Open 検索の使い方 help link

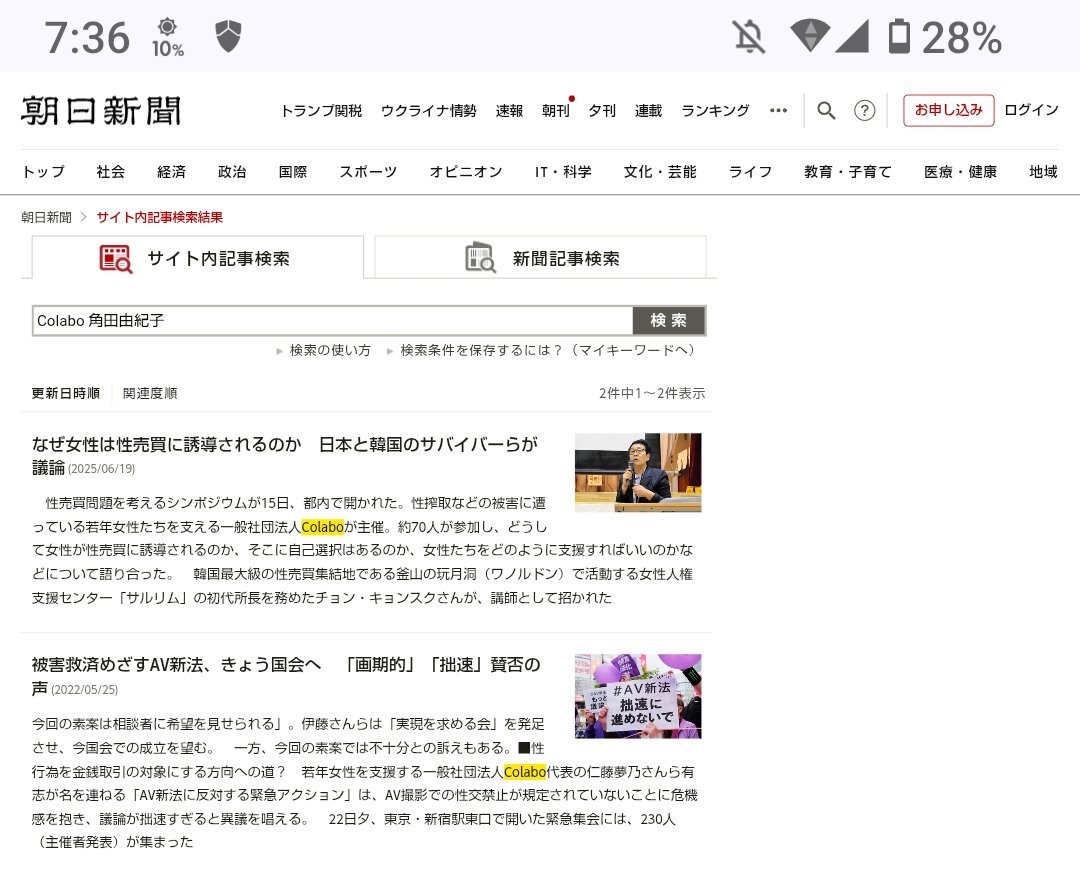pos(330,350)
